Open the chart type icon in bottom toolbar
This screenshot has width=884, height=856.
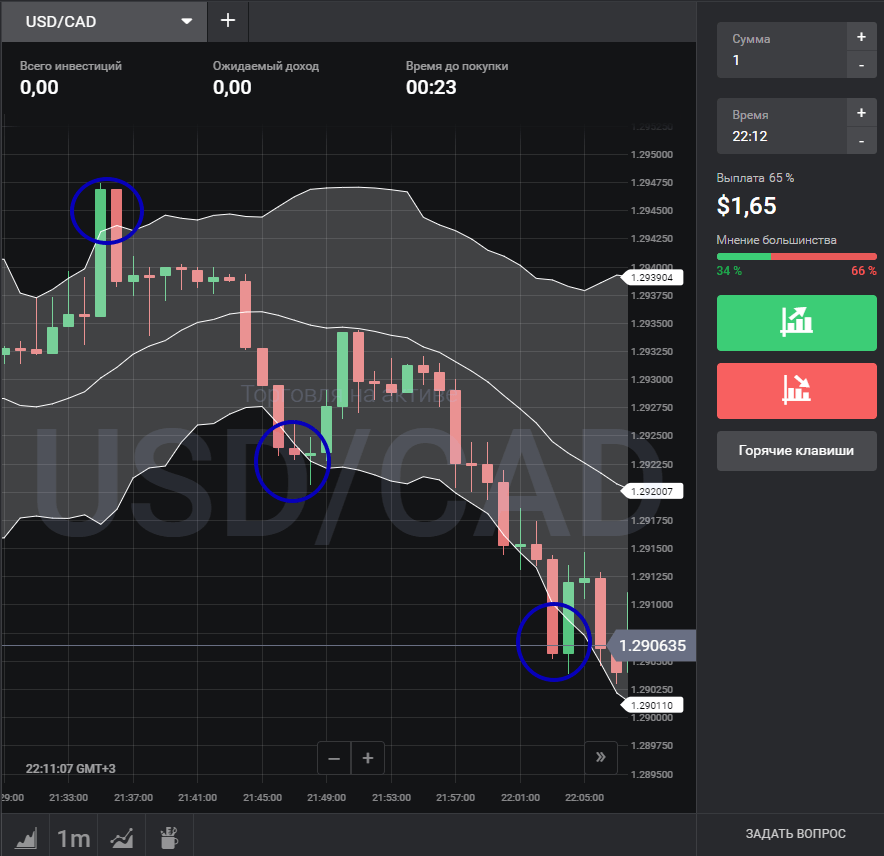coord(26,836)
